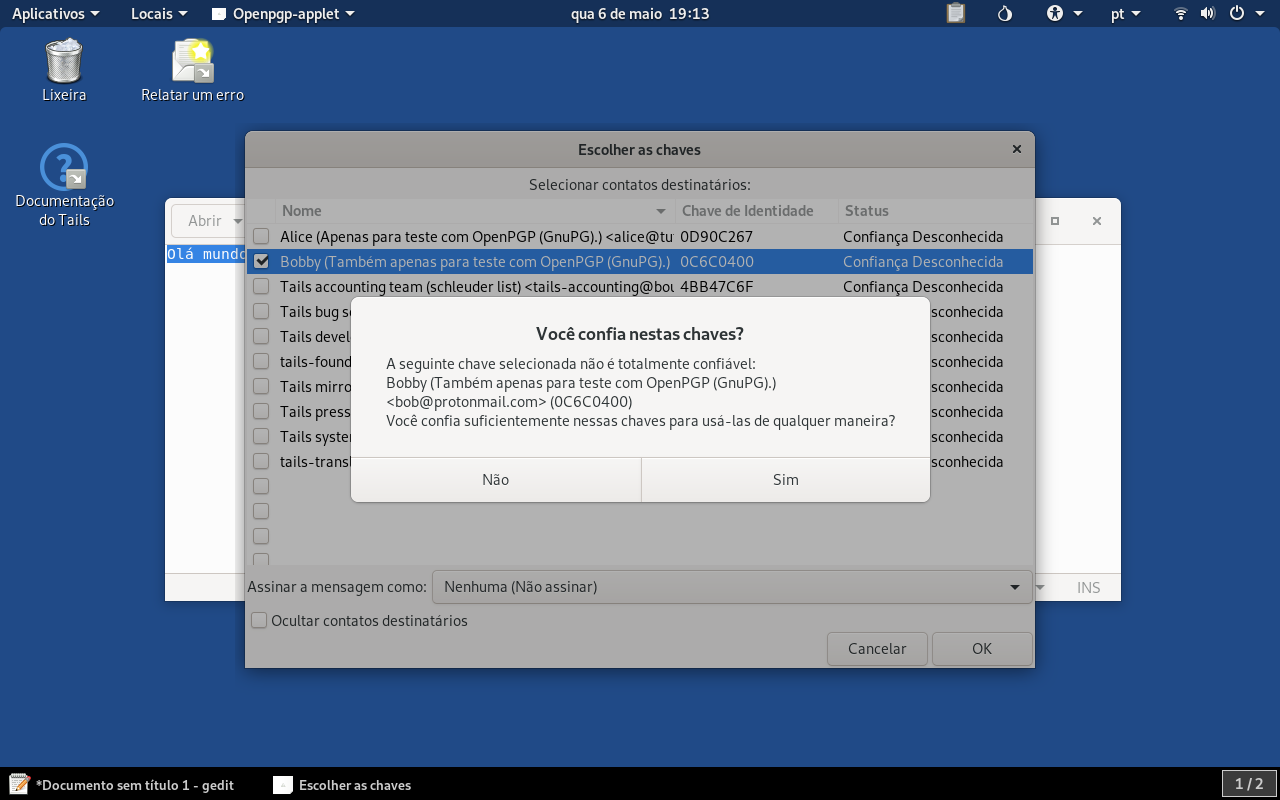This screenshot has width=1280, height=800.
Task: Click Não in the trust dialog
Action: 496,480
